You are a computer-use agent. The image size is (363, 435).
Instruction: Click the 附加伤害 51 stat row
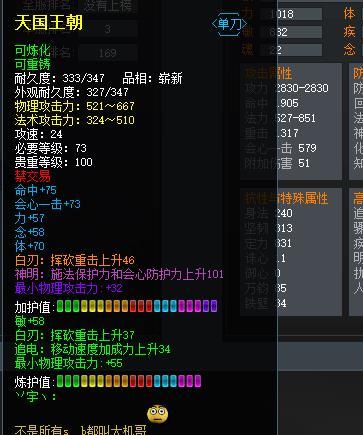(277, 163)
